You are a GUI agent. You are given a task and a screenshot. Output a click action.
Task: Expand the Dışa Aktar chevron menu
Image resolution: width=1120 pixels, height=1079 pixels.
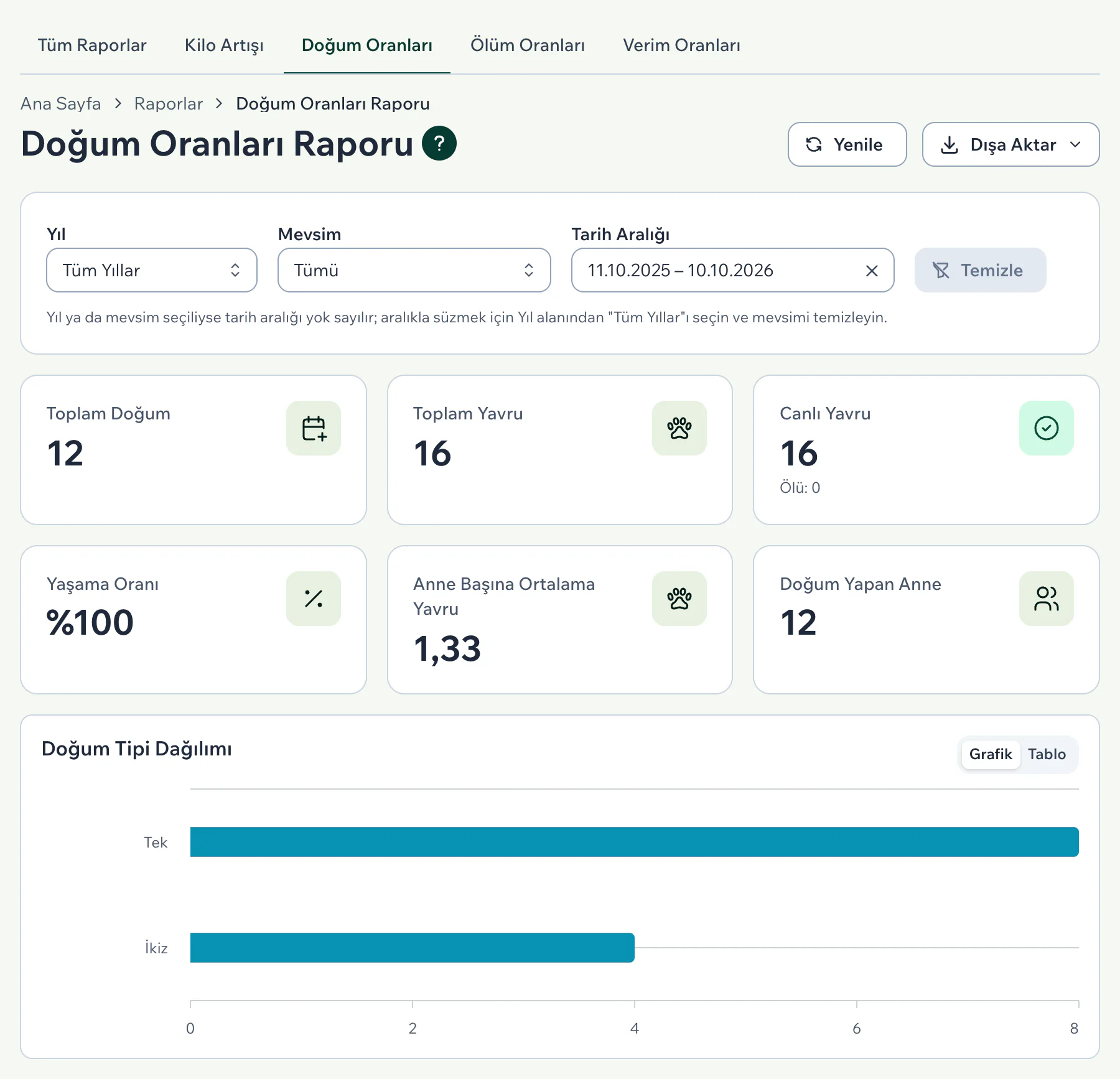[x=1075, y=144]
